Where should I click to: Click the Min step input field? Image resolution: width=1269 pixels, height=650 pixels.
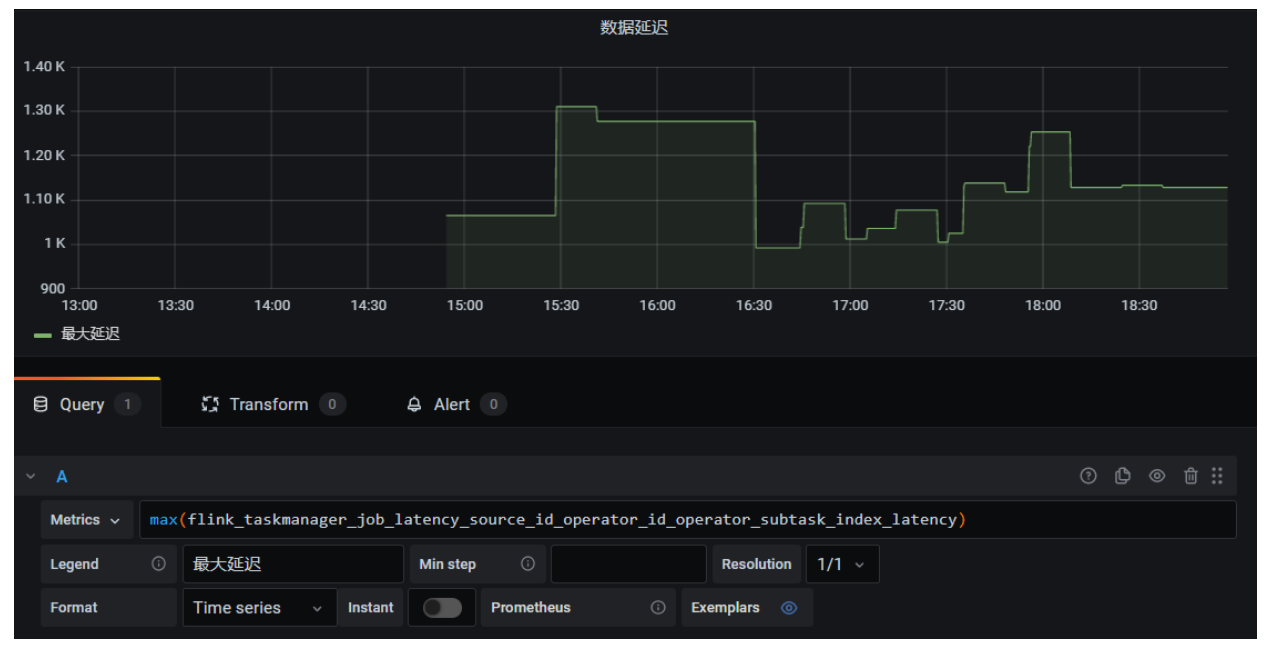[x=628, y=564]
